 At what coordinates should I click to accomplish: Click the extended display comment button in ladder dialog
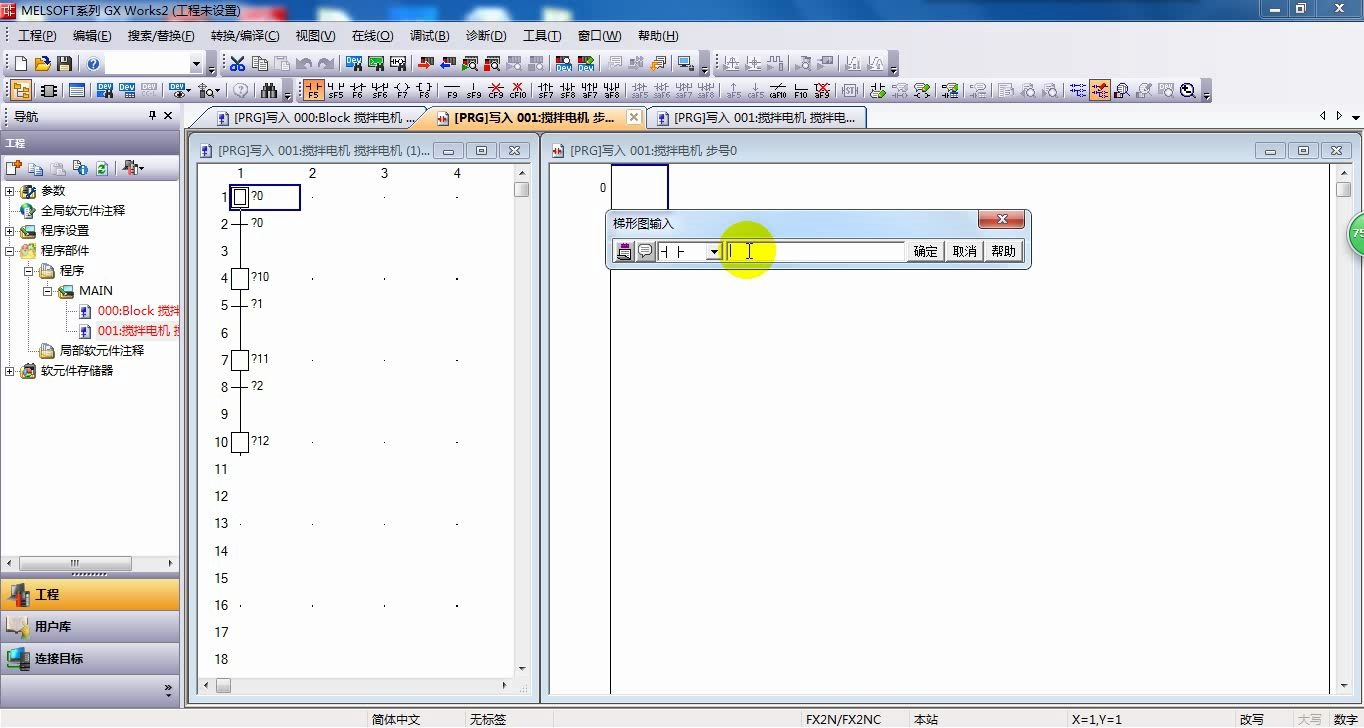[645, 251]
